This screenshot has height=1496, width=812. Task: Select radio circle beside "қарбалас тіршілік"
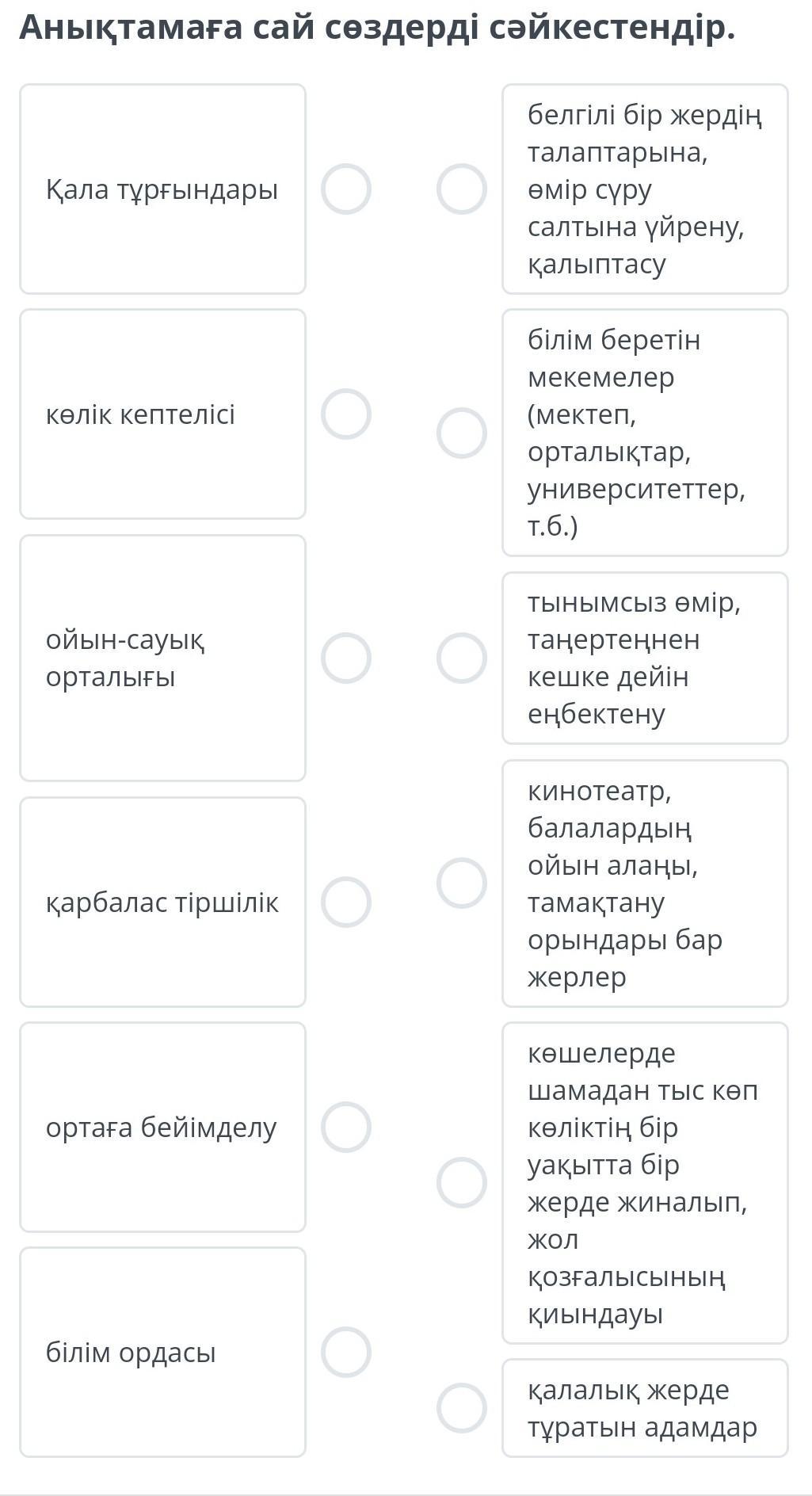pyautogui.click(x=346, y=902)
